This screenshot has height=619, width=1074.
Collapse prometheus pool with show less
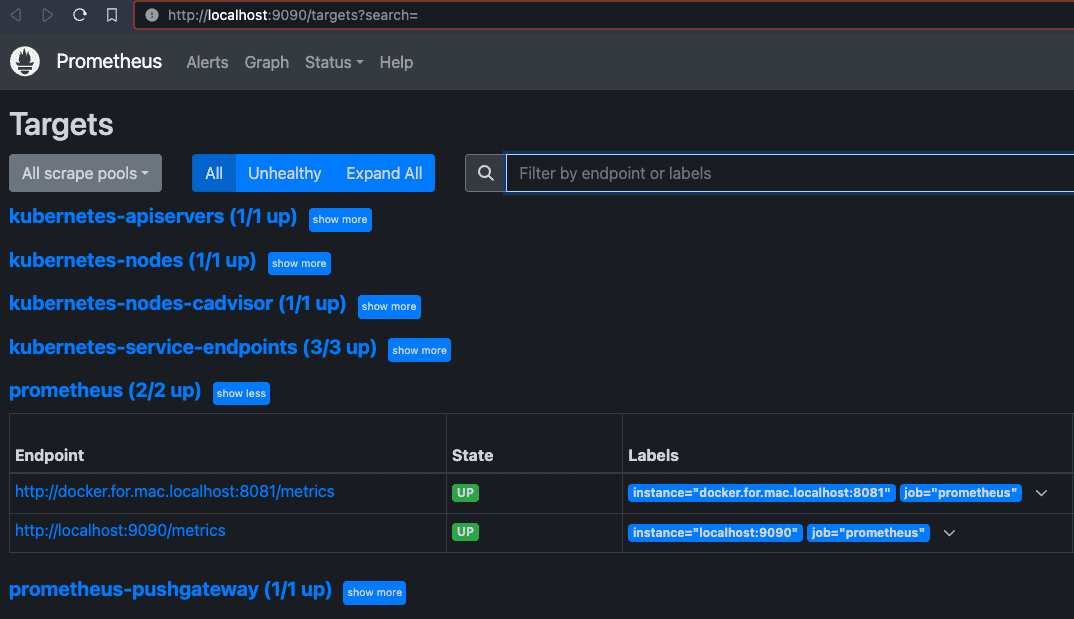[241, 394]
